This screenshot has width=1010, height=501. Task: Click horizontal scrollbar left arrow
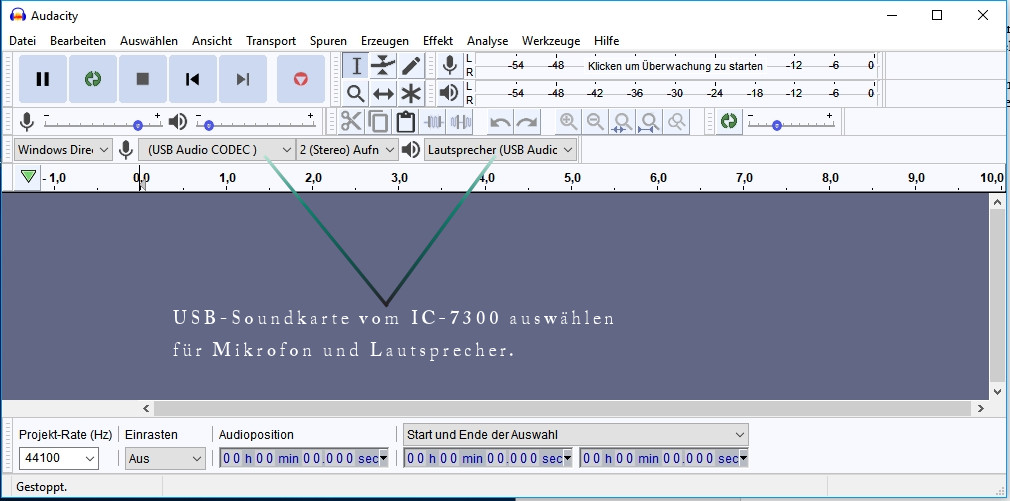click(146, 408)
